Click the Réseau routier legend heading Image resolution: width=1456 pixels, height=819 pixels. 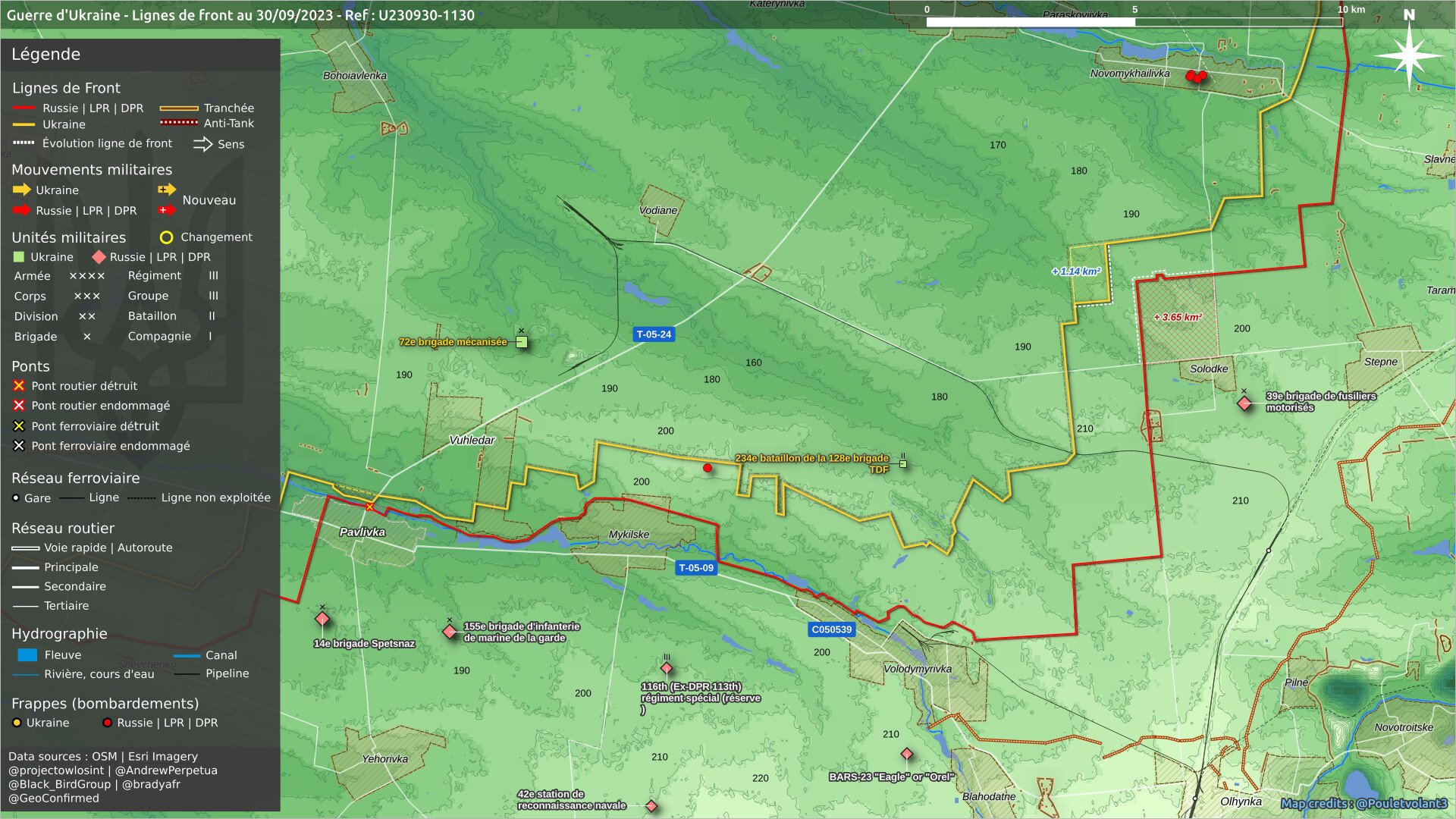coord(63,528)
